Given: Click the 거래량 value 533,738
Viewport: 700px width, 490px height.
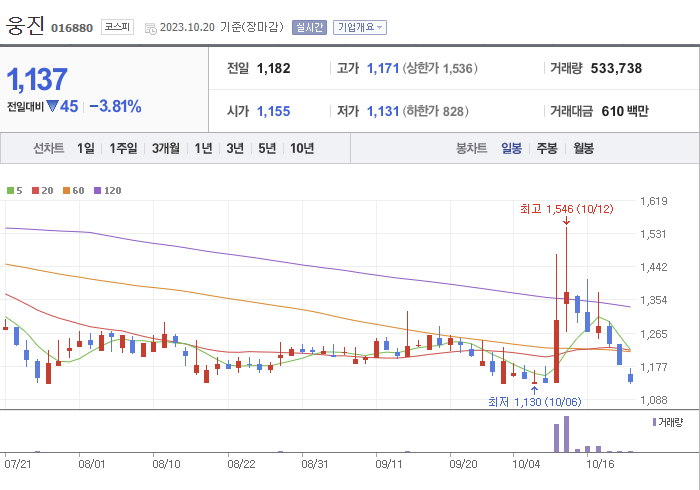Looking at the screenshot, I should [x=617, y=68].
